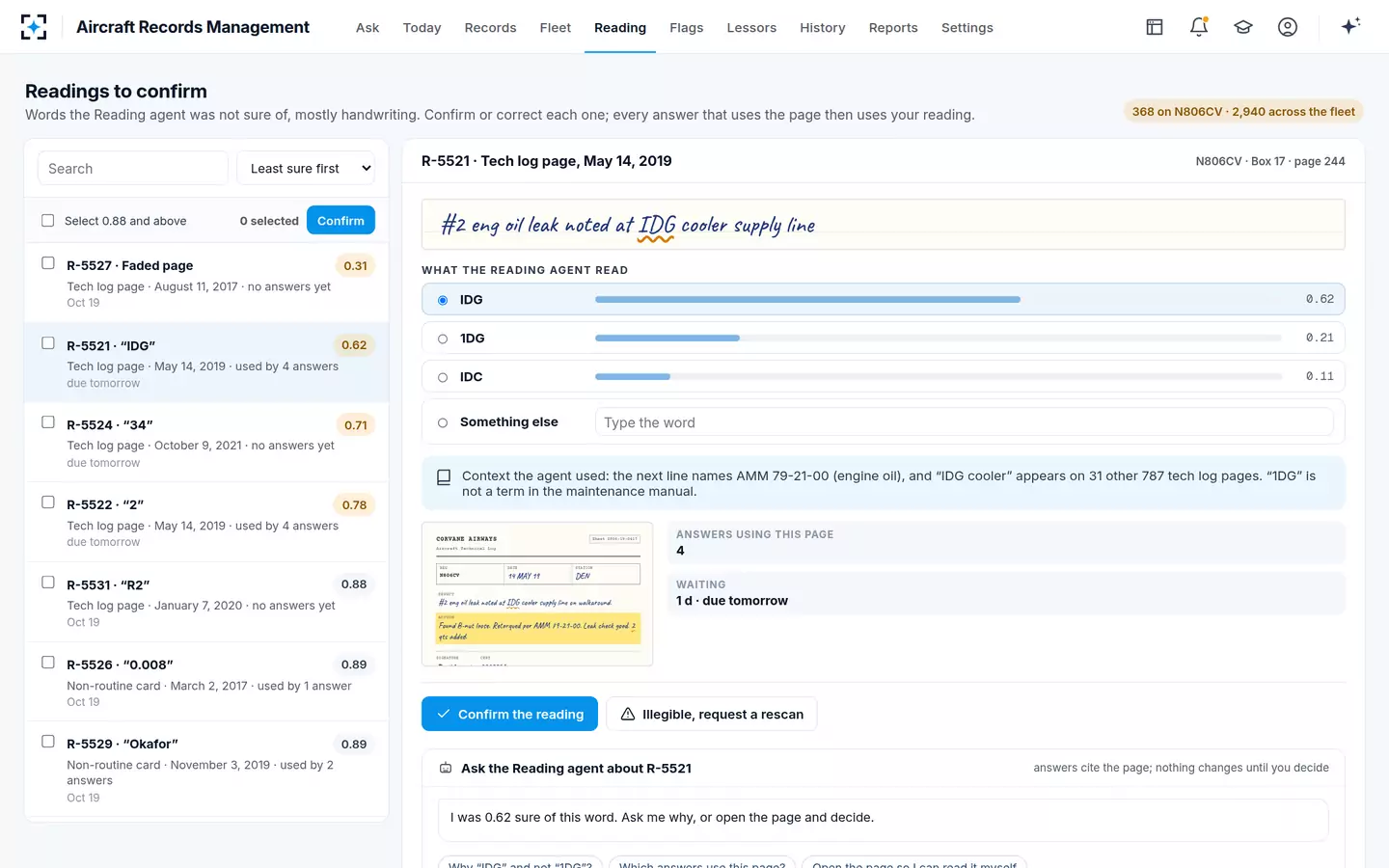Screen dimensions: 1389x868
Task: Select the Something else radio option
Action: [443, 422]
